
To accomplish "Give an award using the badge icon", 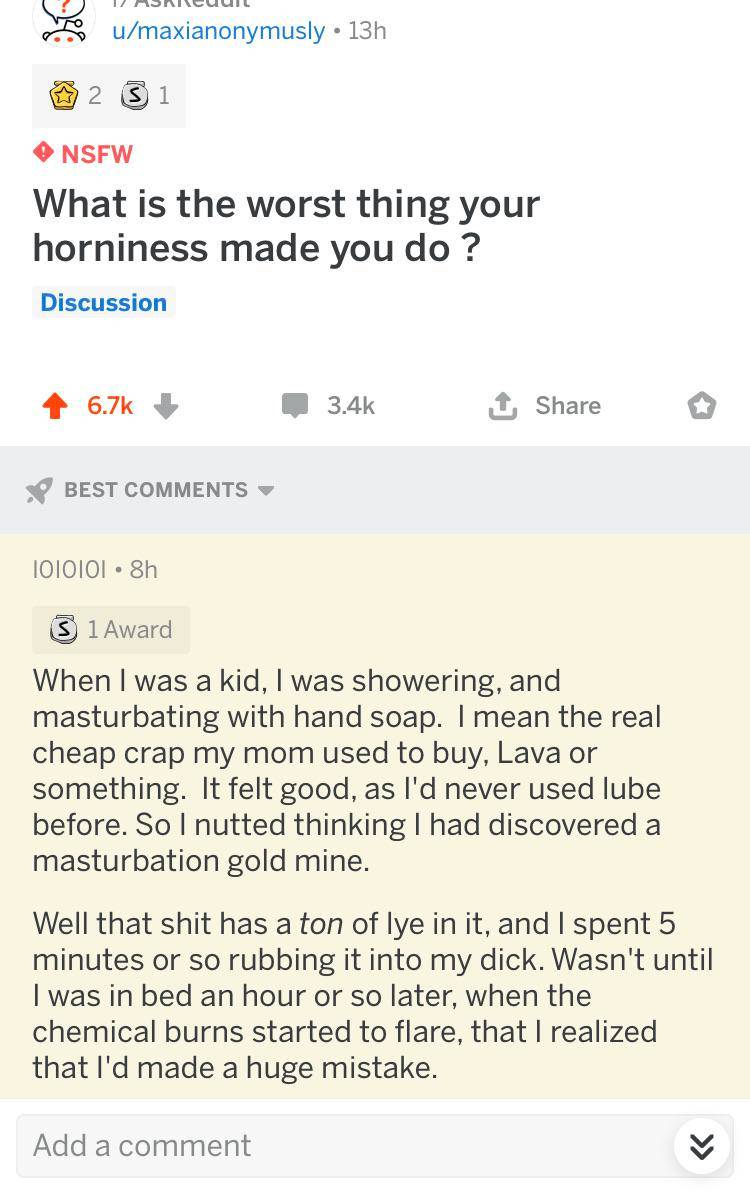I will click(702, 406).
